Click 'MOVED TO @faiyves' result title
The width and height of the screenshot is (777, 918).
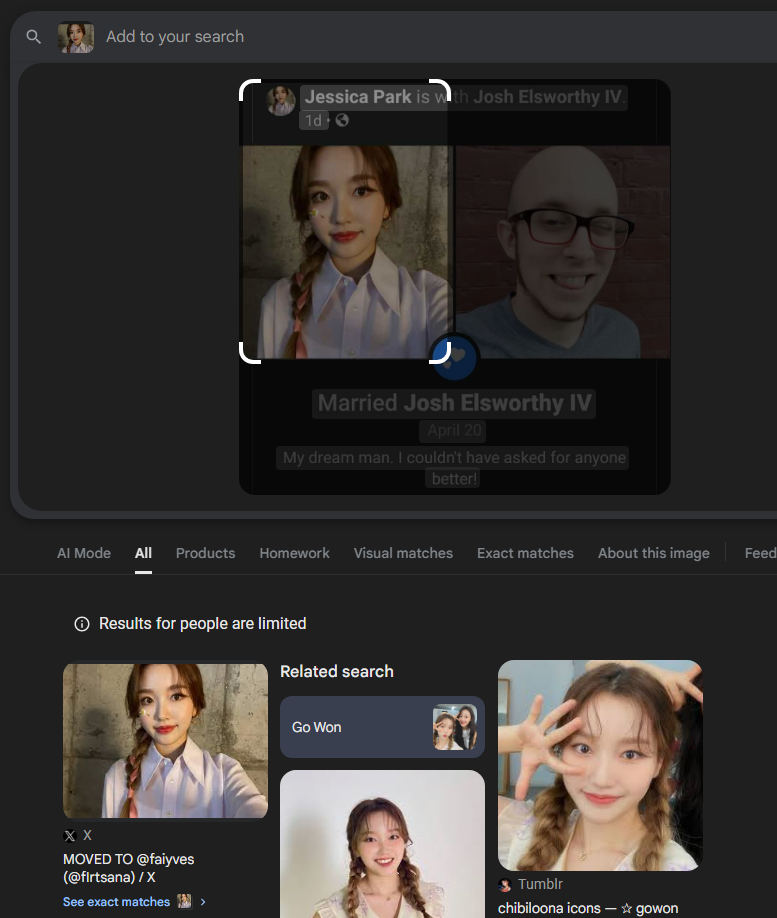pyautogui.click(x=129, y=868)
